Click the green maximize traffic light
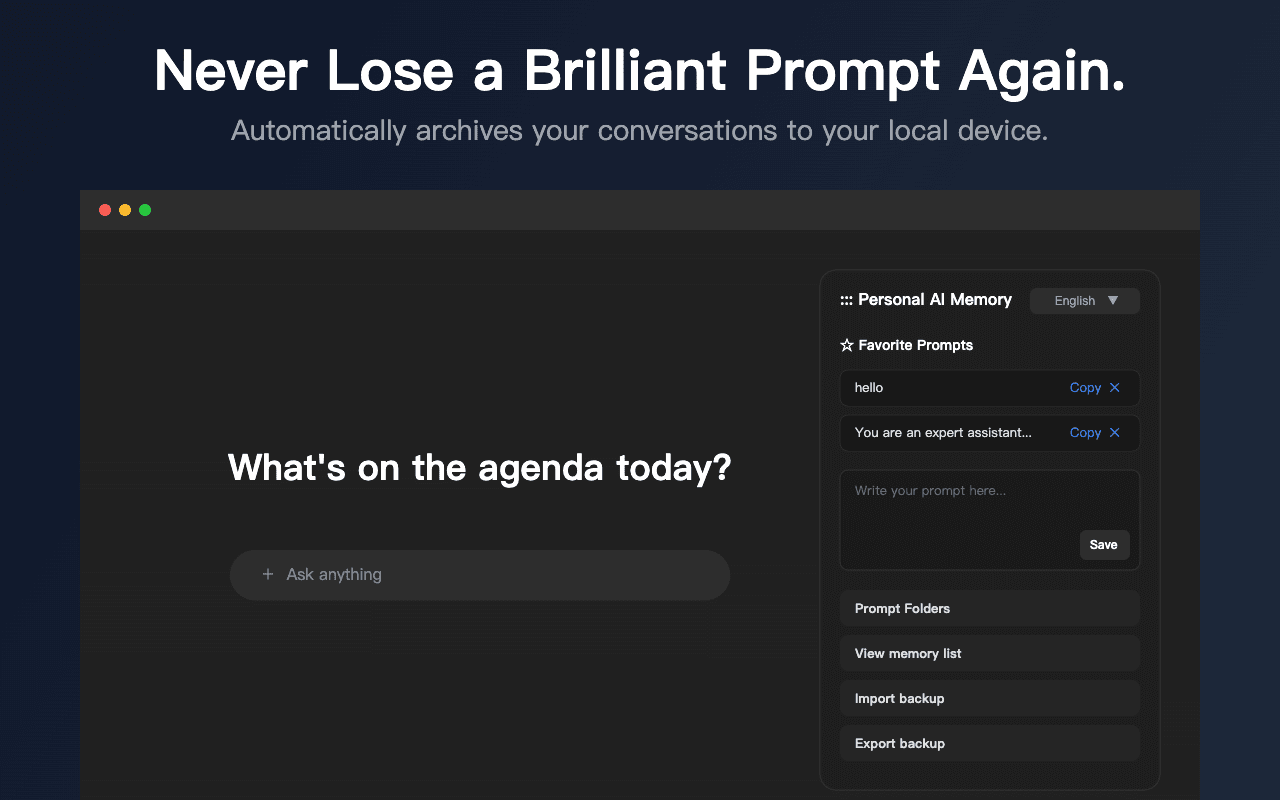Image resolution: width=1280 pixels, height=800 pixels. click(145, 210)
